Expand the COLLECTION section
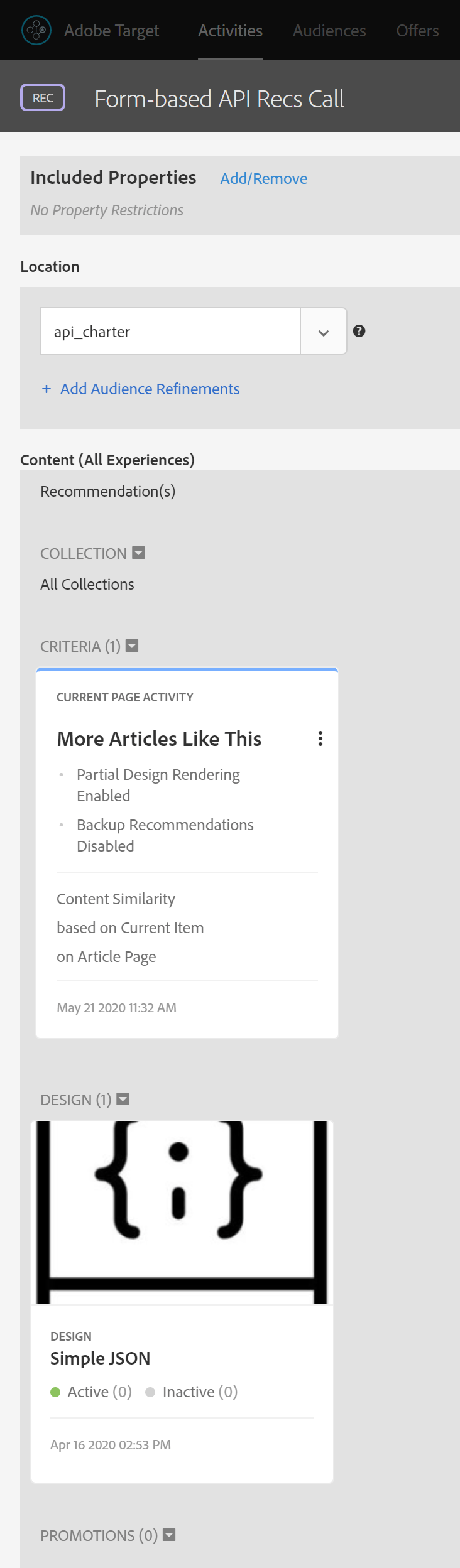The width and height of the screenshot is (460, 1568). point(138,553)
